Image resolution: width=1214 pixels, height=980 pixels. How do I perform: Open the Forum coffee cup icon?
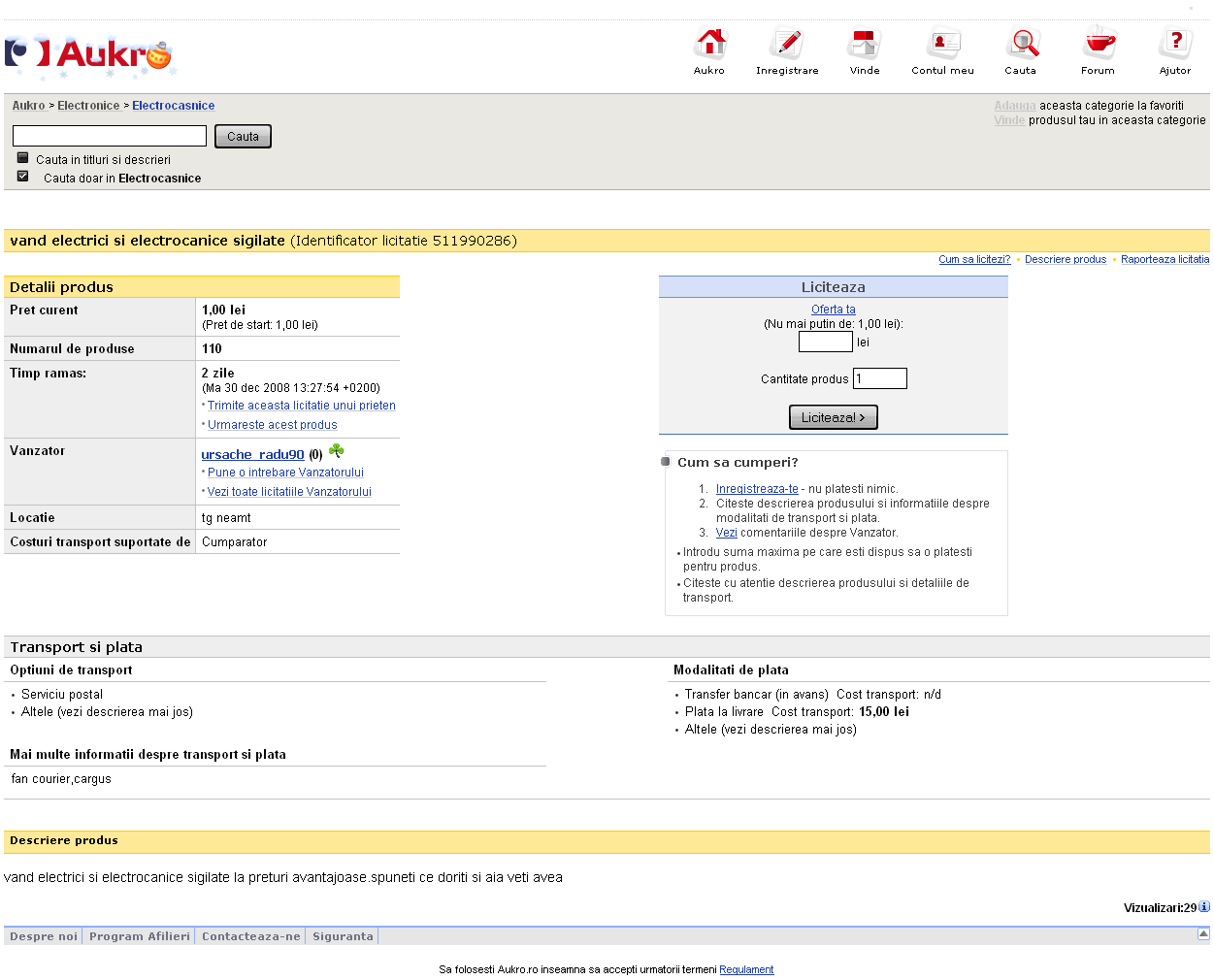1098,45
